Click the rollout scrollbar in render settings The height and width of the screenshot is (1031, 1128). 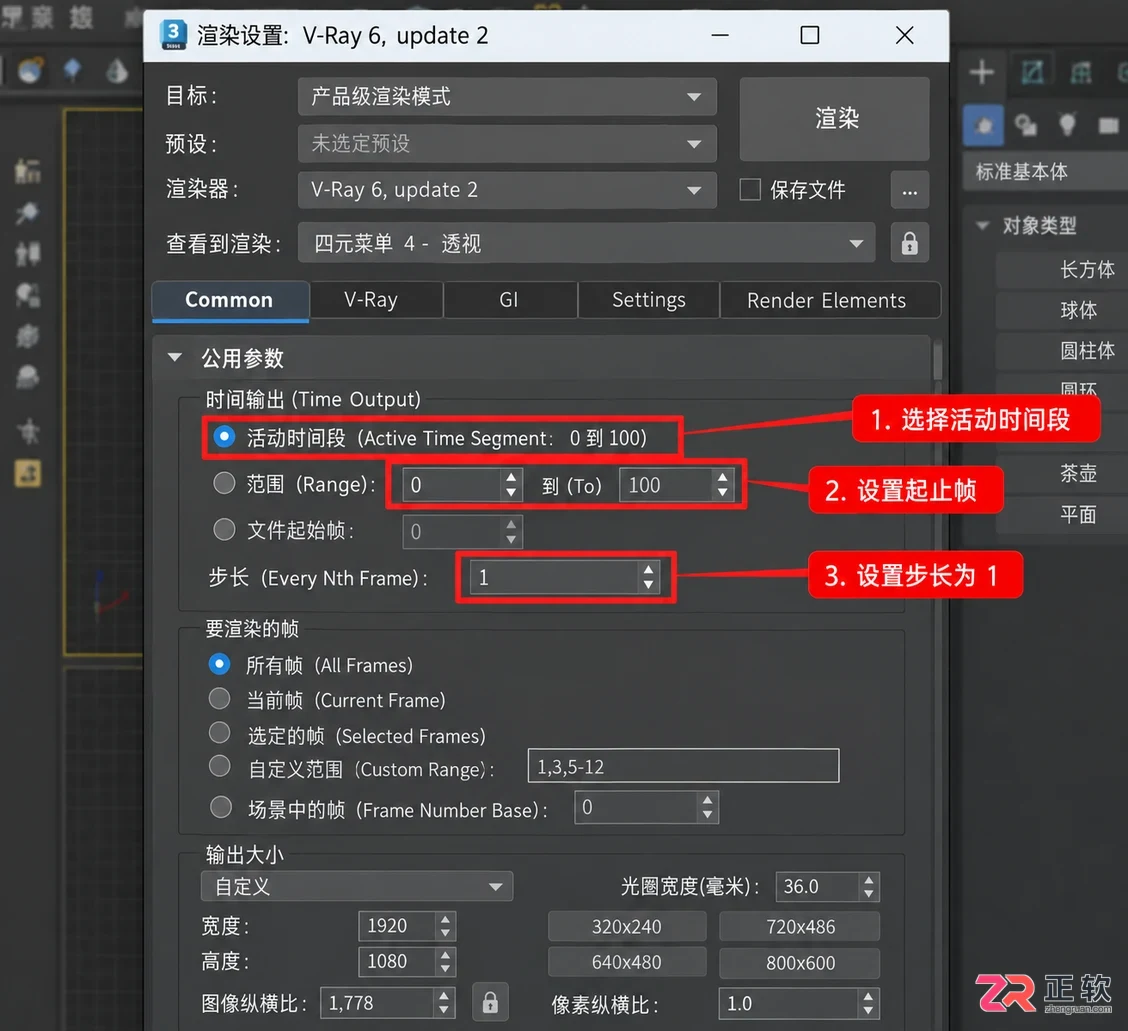pyautogui.click(x=937, y=360)
